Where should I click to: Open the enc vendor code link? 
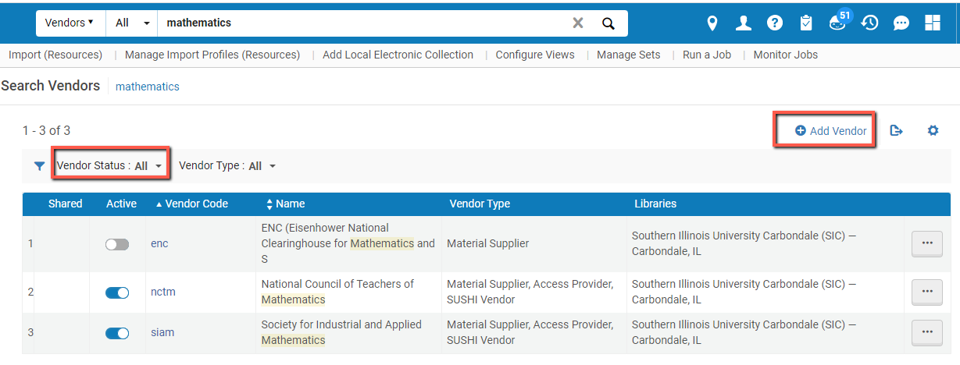click(x=159, y=244)
